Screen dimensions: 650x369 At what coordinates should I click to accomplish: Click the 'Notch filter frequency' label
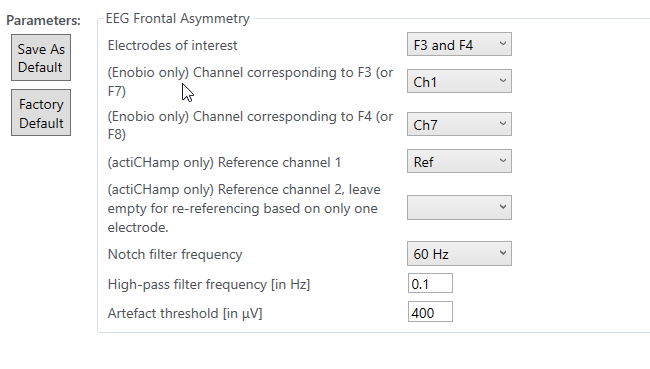coord(175,254)
